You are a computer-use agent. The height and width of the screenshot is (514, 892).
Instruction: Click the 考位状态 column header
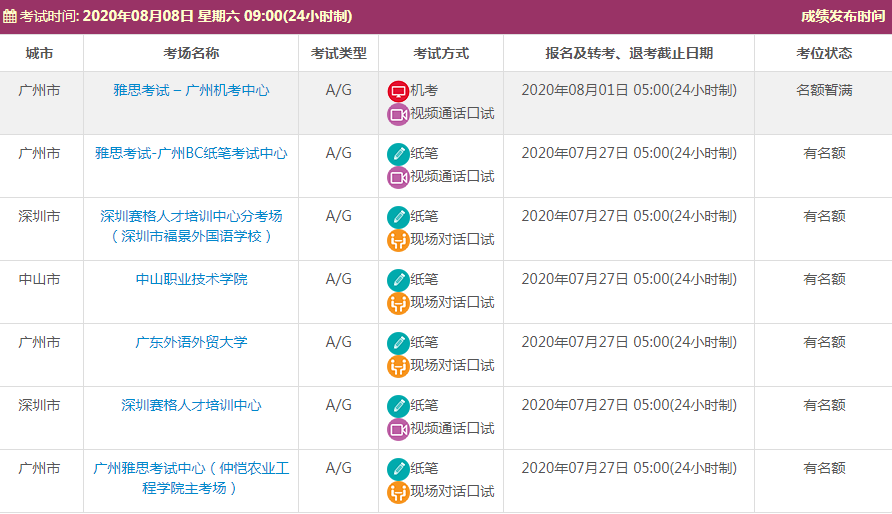click(x=824, y=53)
